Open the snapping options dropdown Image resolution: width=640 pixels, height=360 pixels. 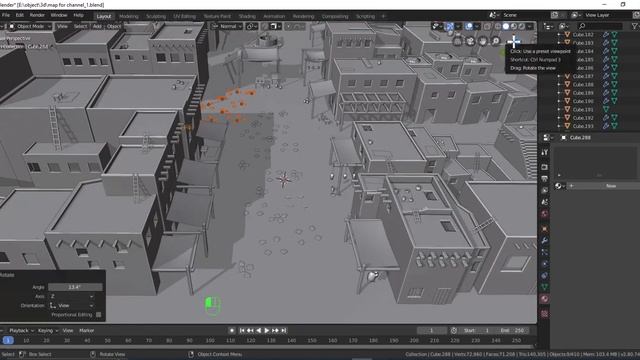276,26
